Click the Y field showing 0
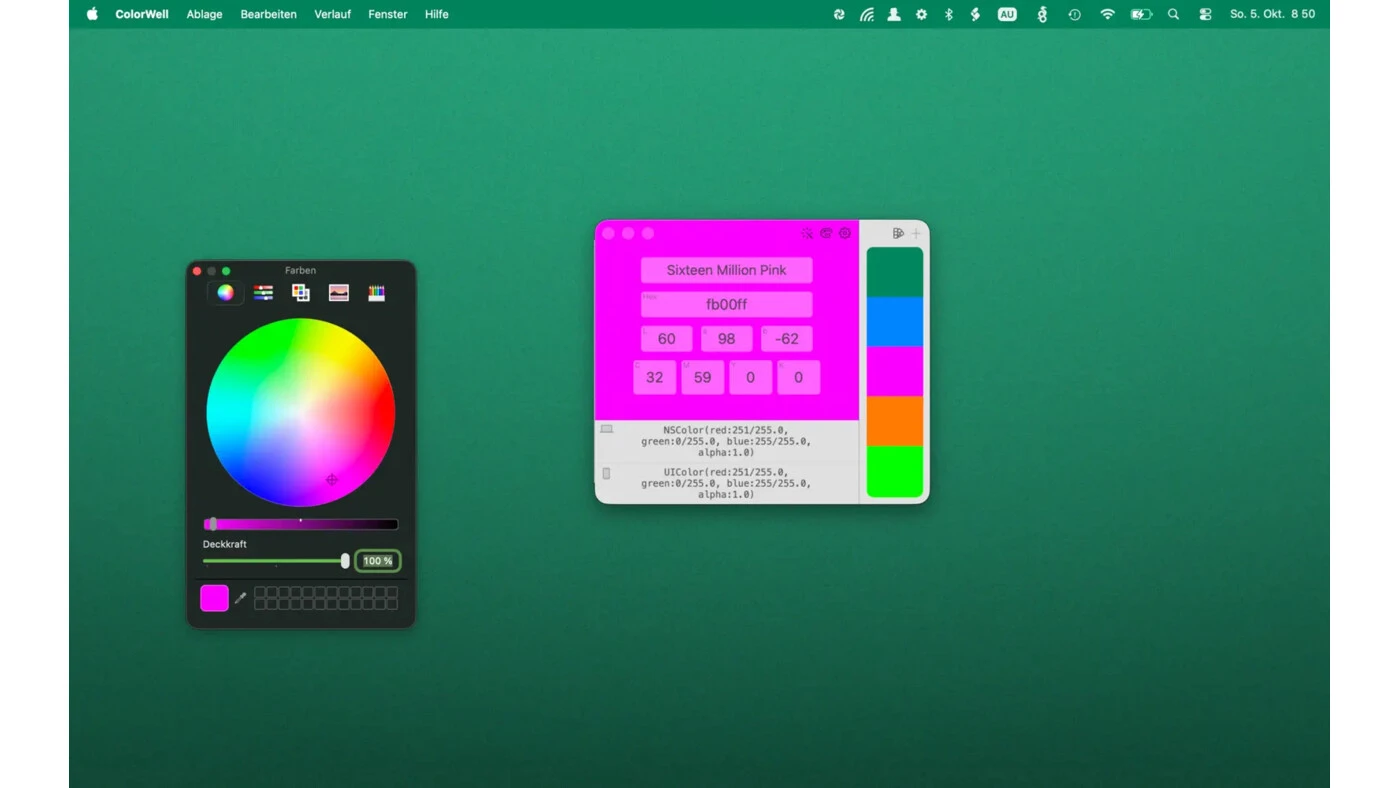 tap(750, 377)
